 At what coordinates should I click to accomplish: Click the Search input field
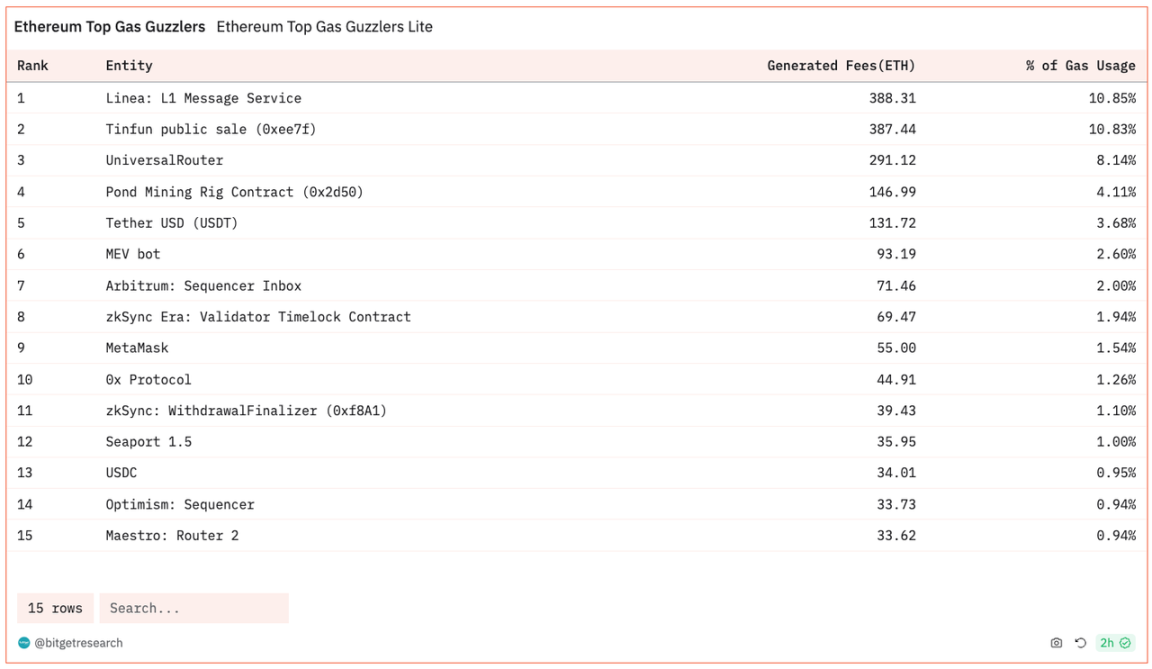click(x=193, y=608)
